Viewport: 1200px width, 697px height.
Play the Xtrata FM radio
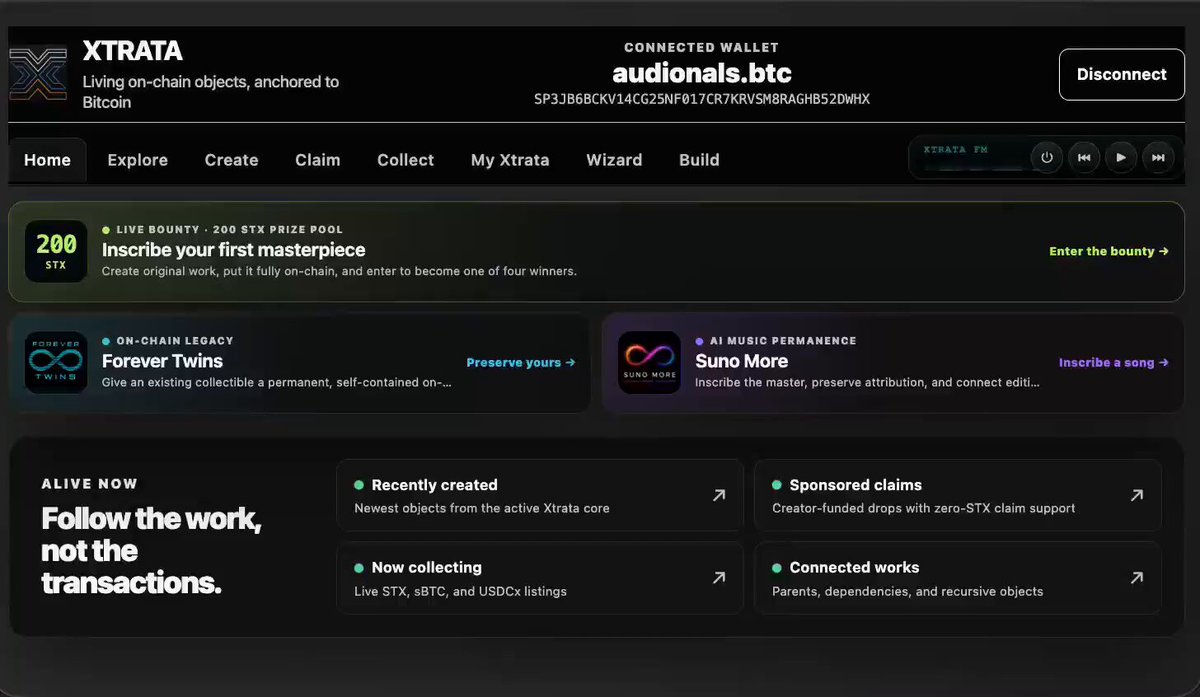click(1121, 157)
